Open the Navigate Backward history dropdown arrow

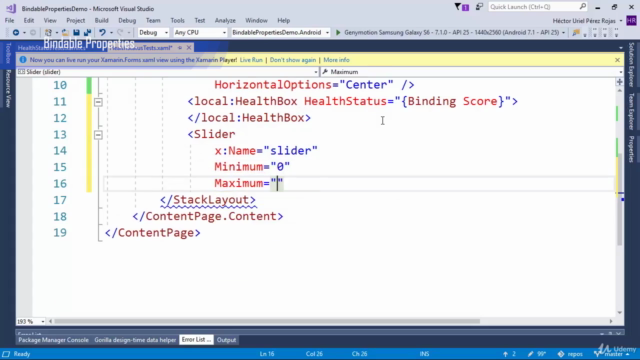(x=24, y=33)
